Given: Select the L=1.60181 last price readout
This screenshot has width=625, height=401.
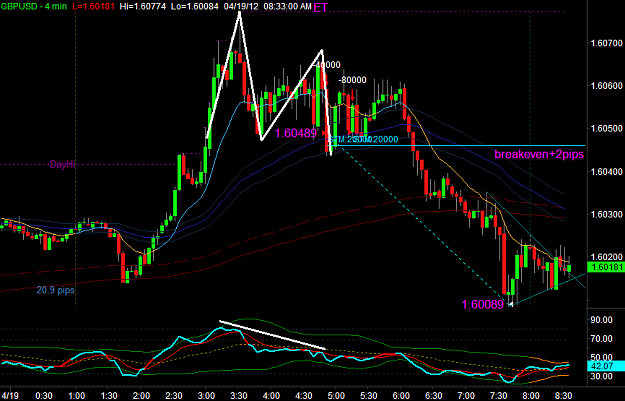Looking at the screenshot, I should pos(94,6).
